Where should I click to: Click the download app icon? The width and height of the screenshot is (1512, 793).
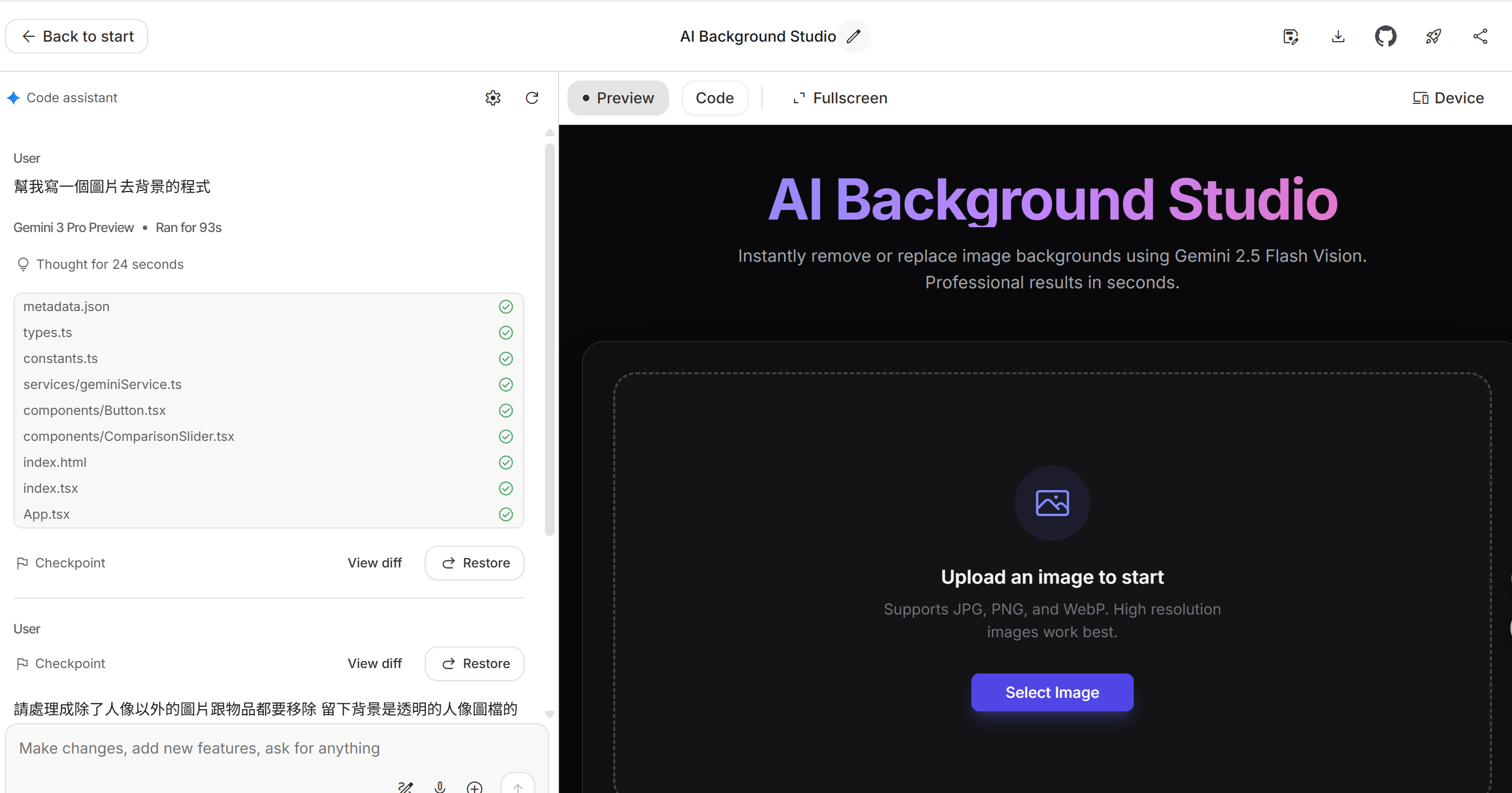tap(1338, 36)
